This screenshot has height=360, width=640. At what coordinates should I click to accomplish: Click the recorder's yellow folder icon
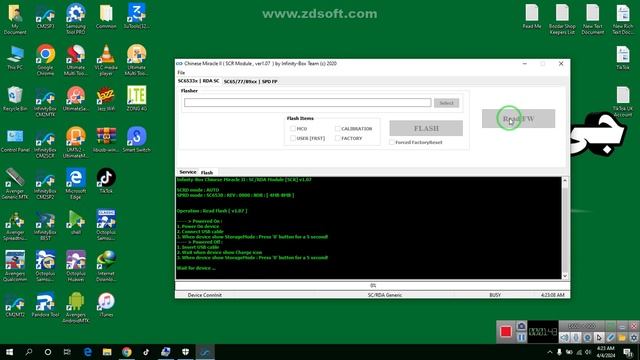tap(622, 338)
